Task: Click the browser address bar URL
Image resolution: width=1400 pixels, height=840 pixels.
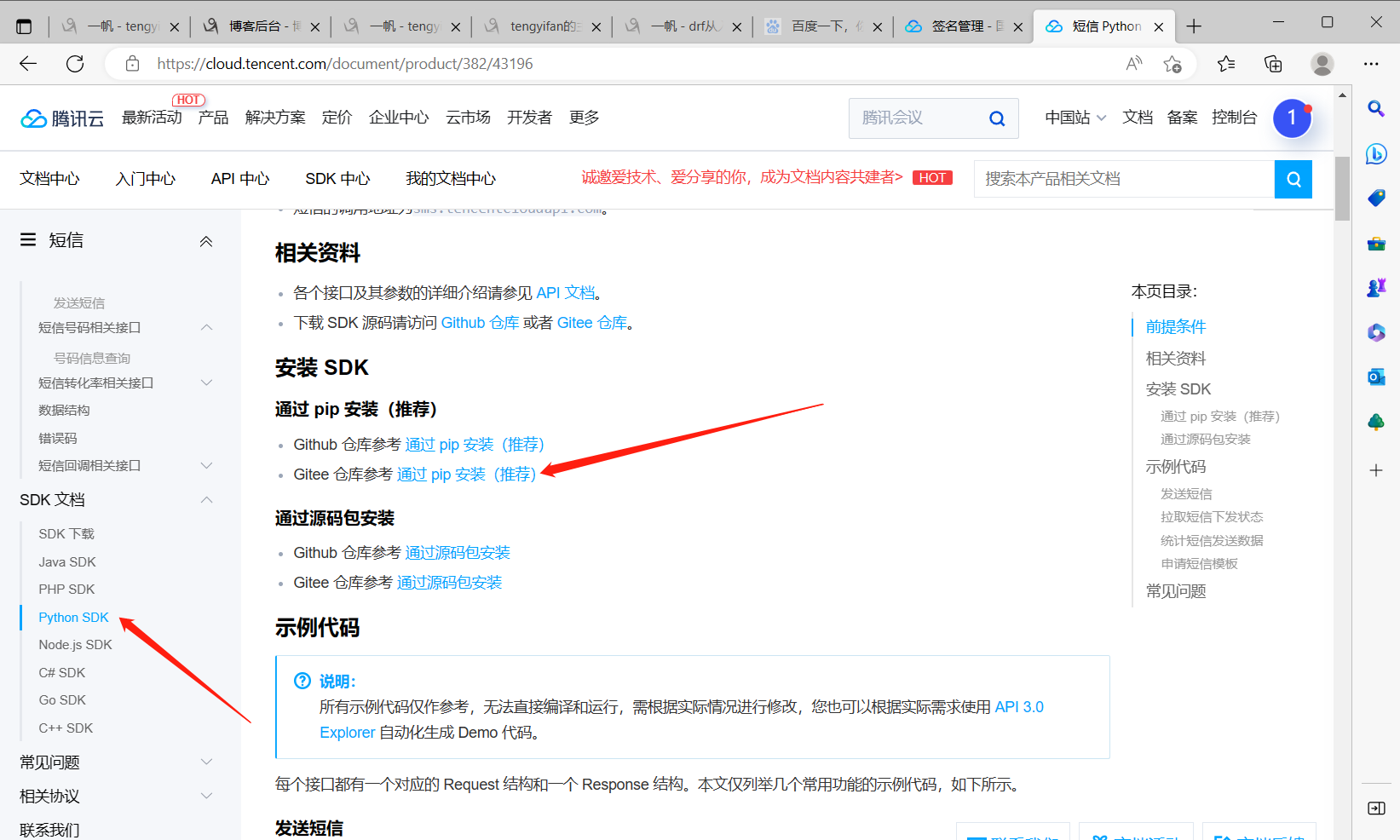Action: (x=345, y=64)
